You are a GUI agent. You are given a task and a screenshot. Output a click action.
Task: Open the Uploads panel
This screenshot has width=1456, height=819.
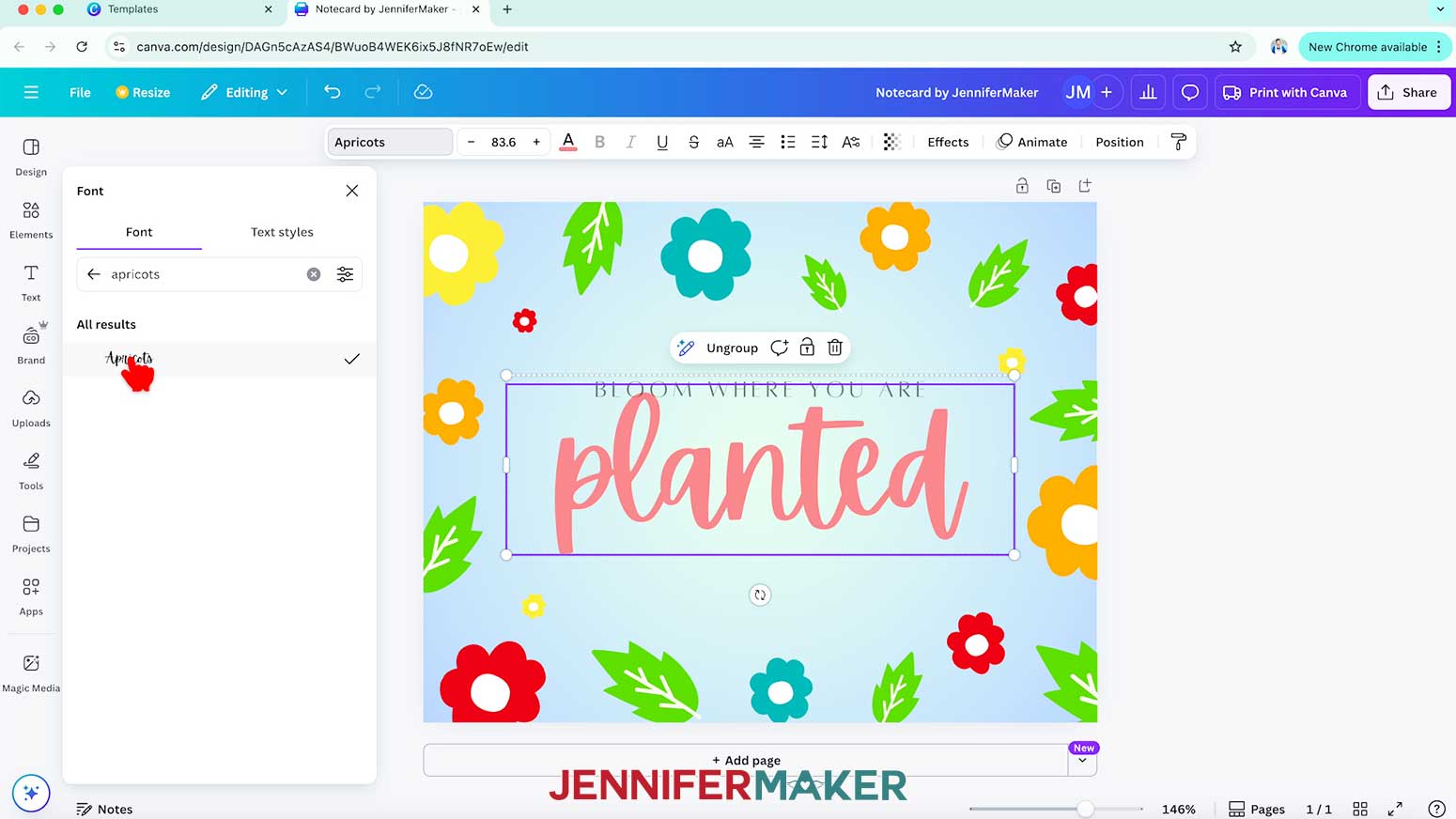point(31,409)
